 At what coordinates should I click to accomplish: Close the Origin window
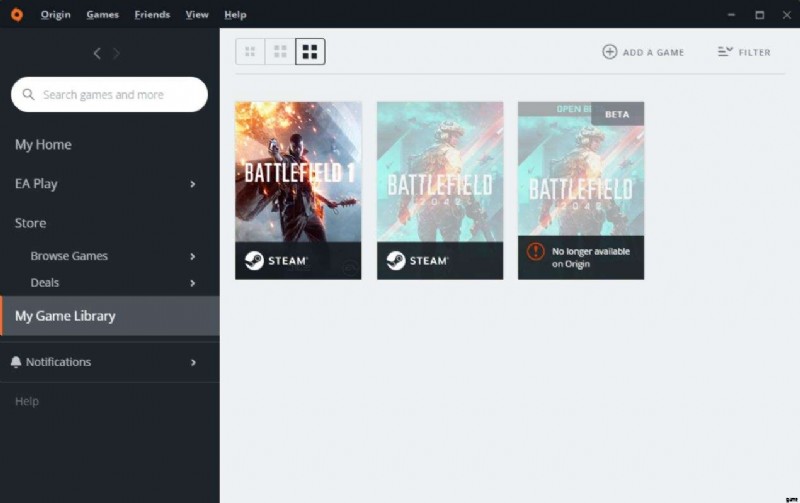coord(787,15)
